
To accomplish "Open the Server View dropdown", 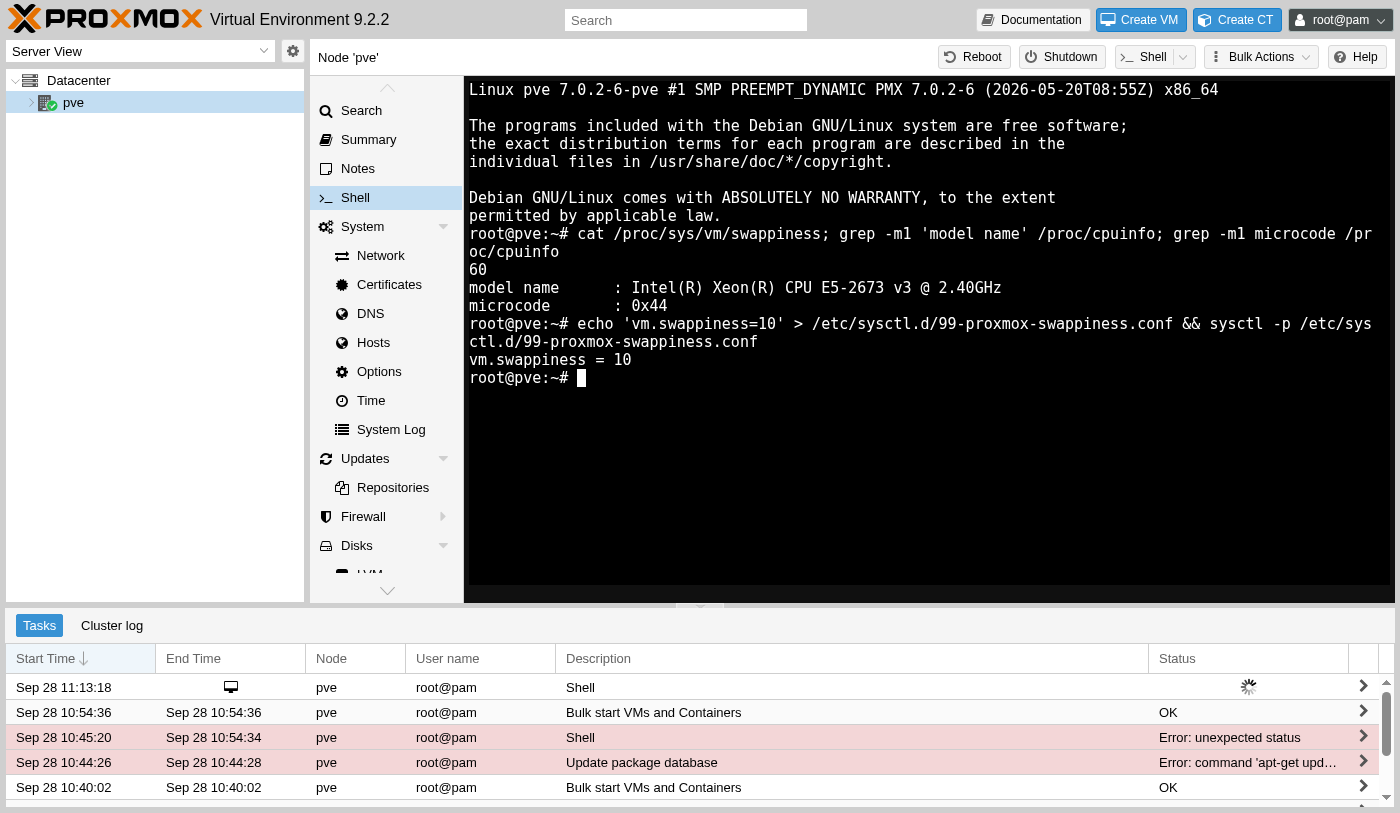I will (x=264, y=51).
